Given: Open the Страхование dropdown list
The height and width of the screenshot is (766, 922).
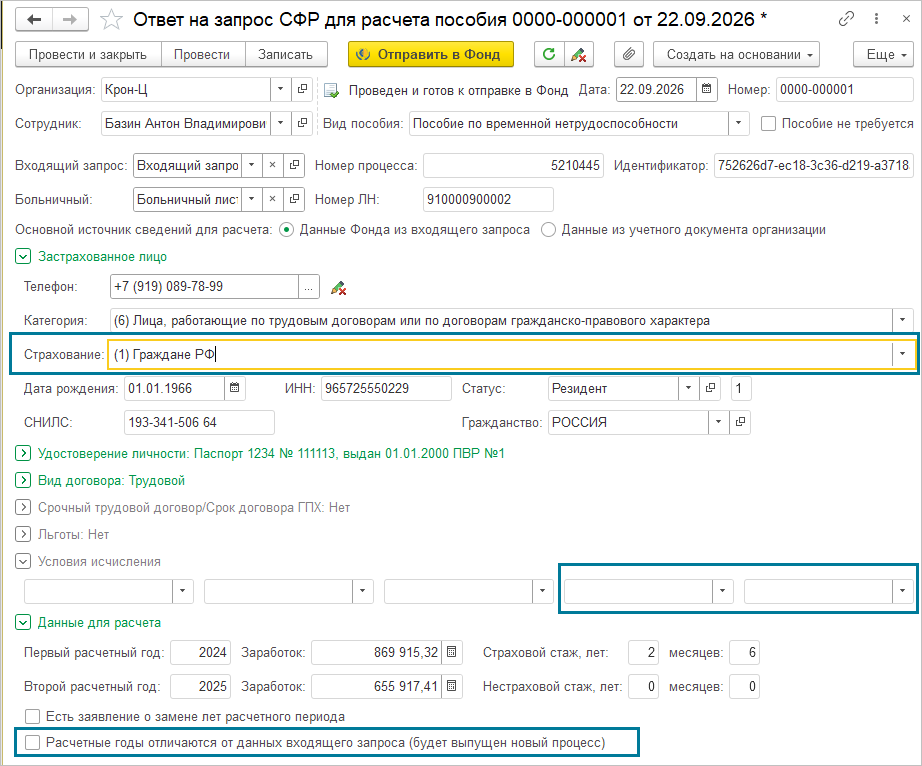Looking at the screenshot, I should click(x=902, y=354).
